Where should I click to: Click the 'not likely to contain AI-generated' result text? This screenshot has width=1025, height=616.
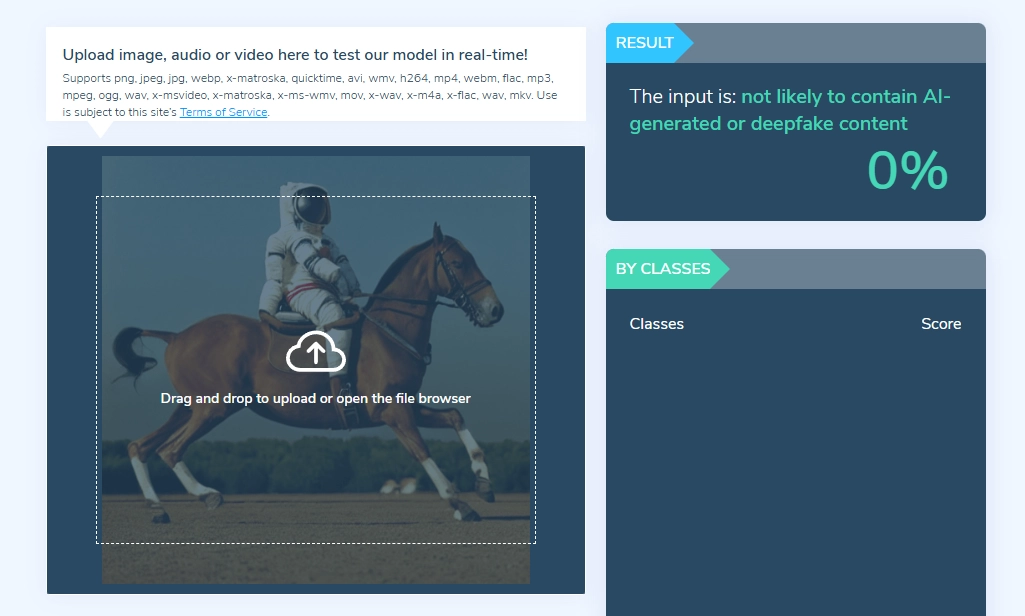[x=845, y=97]
